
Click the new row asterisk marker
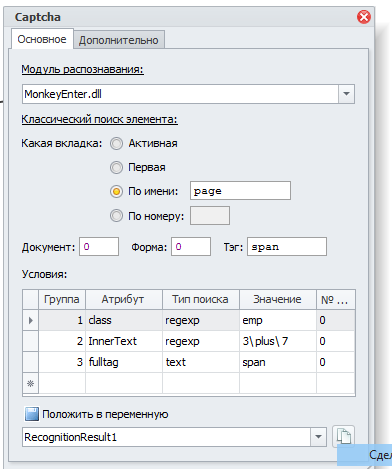[x=31, y=383]
